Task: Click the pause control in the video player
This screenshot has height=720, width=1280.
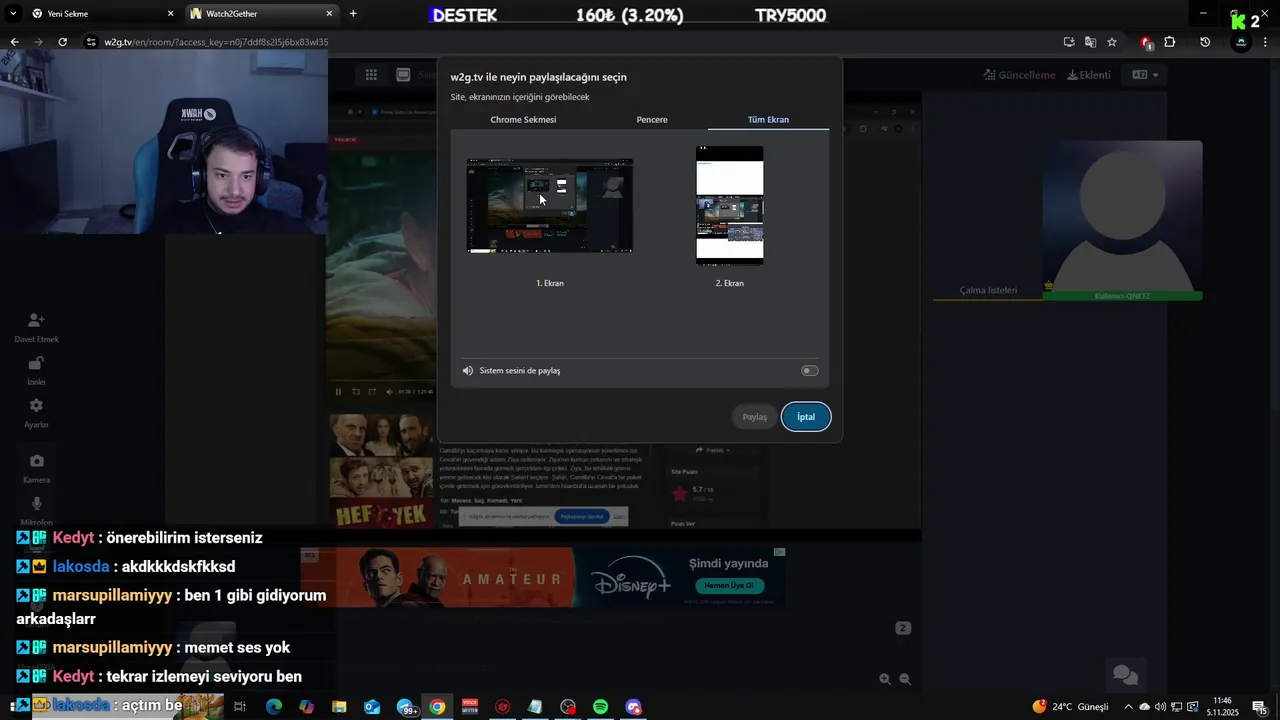Action: (338, 392)
